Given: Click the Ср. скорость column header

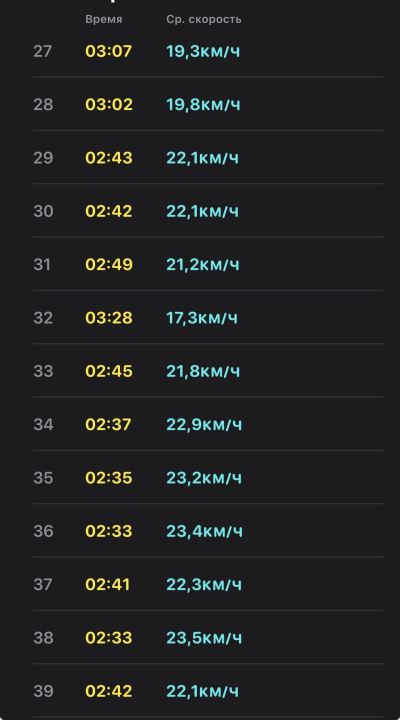Looking at the screenshot, I should click(x=204, y=19).
